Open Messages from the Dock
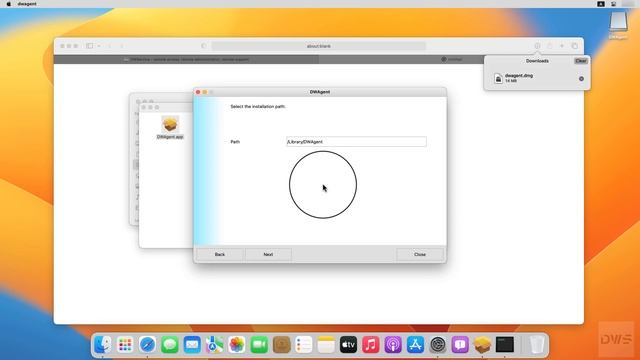 click(170, 345)
